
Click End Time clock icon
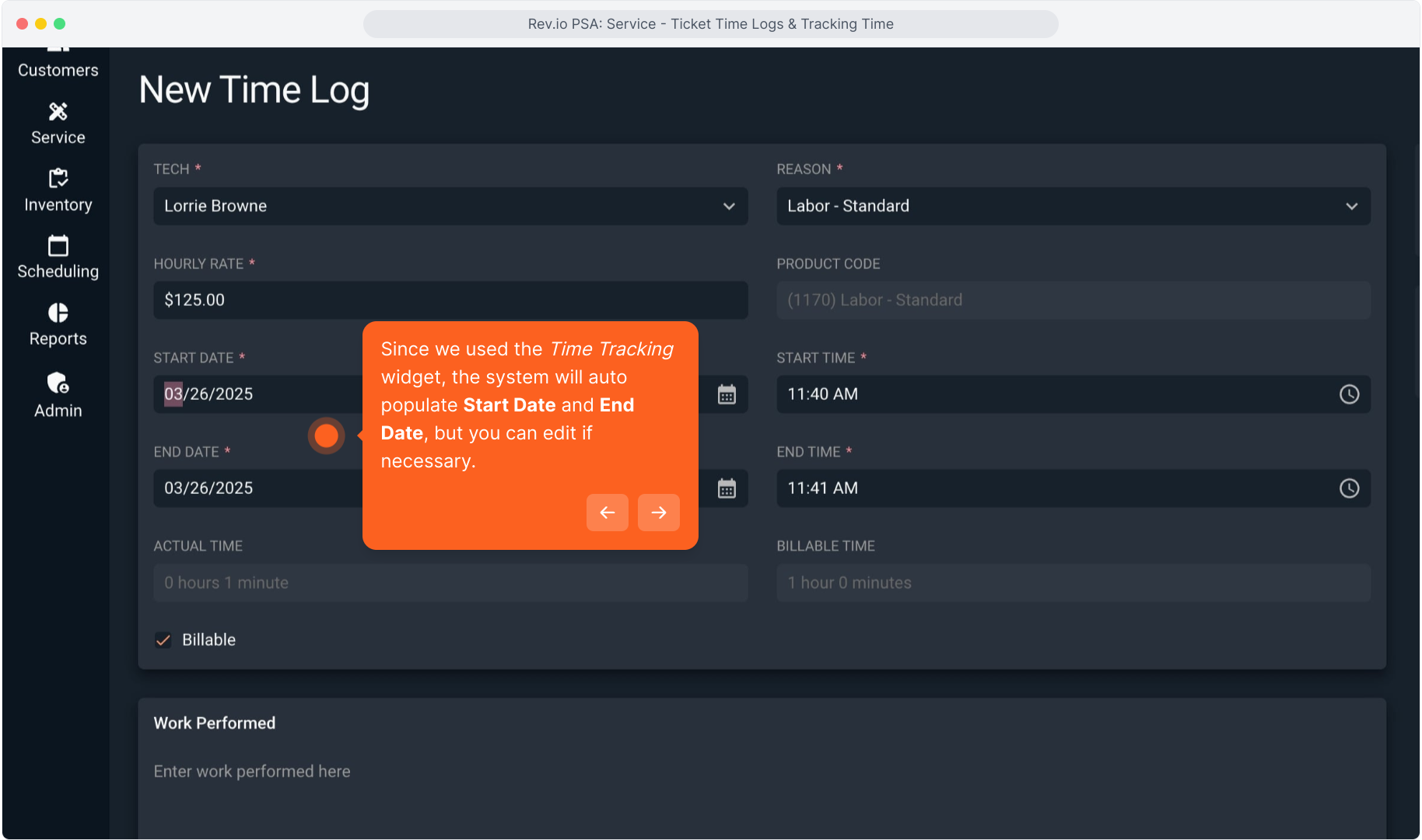click(x=1349, y=488)
